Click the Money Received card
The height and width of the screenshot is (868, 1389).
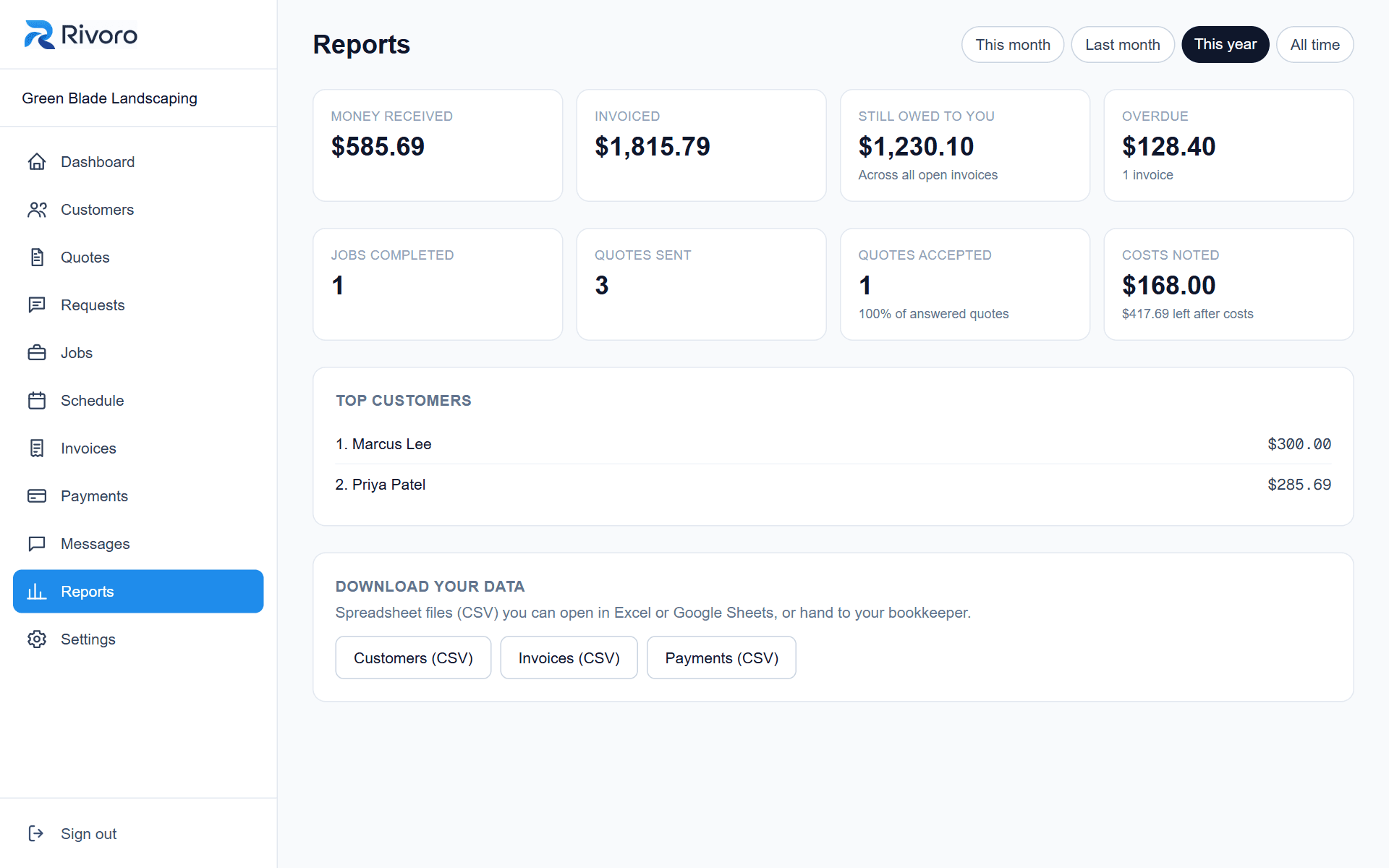point(438,145)
